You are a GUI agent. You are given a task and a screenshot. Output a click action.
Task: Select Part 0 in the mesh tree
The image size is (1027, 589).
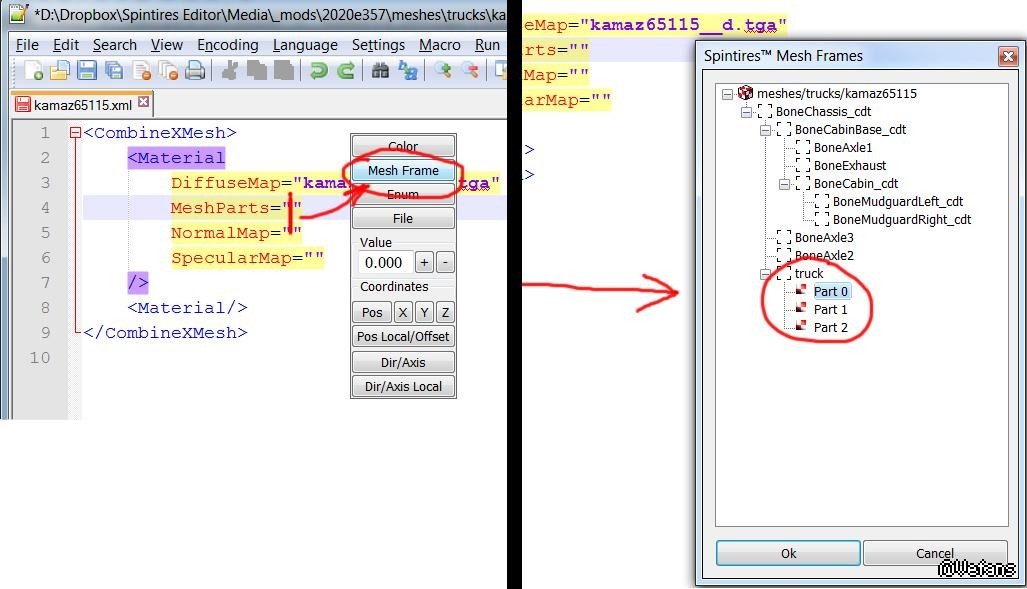(x=831, y=291)
